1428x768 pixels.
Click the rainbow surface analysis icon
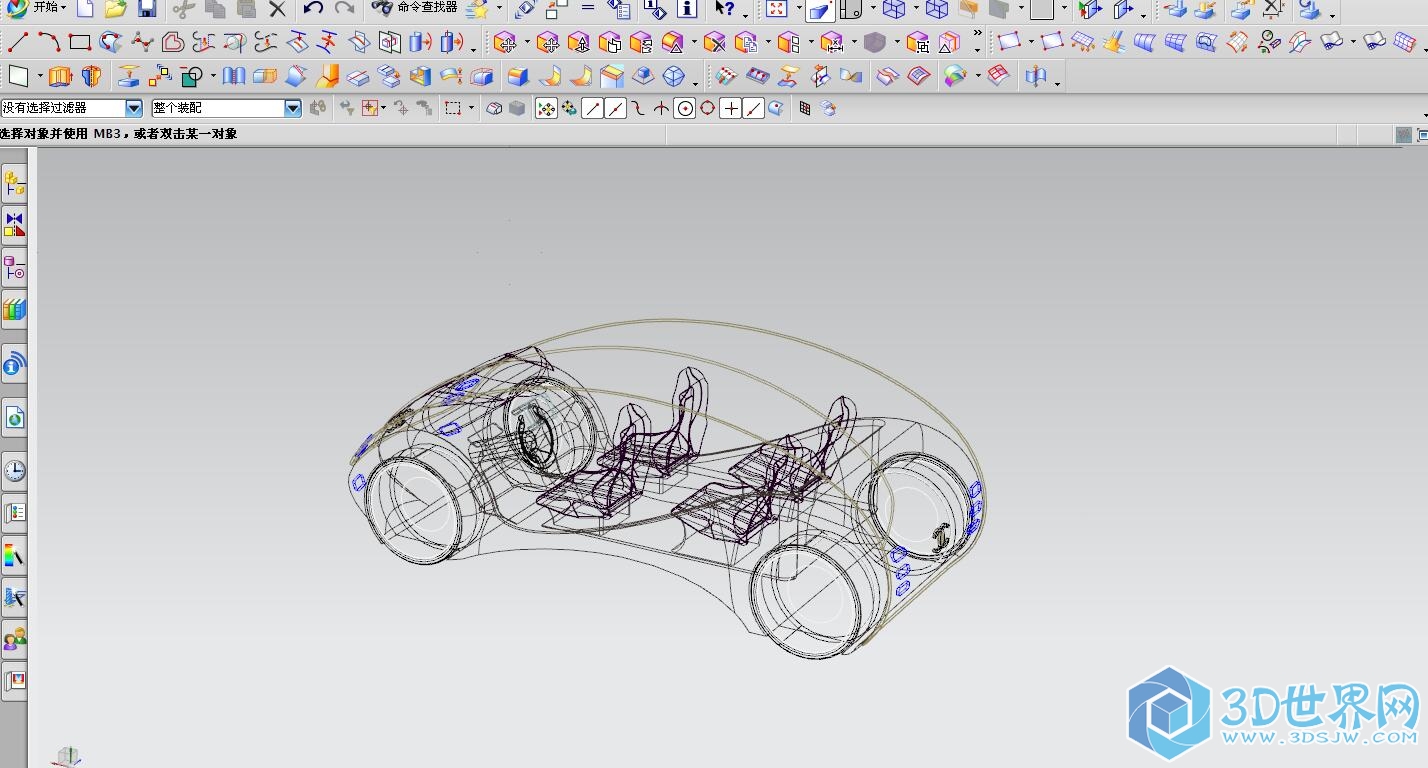tap(955, 75)
